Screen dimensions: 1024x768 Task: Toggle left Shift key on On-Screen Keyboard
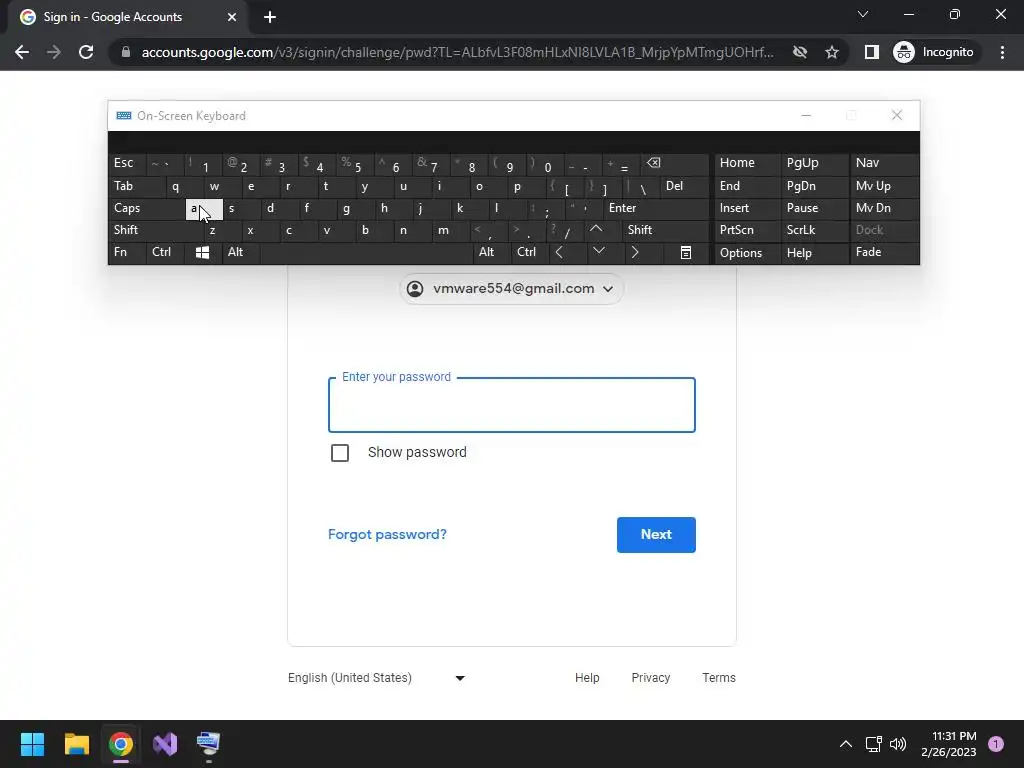click(155, 230)
